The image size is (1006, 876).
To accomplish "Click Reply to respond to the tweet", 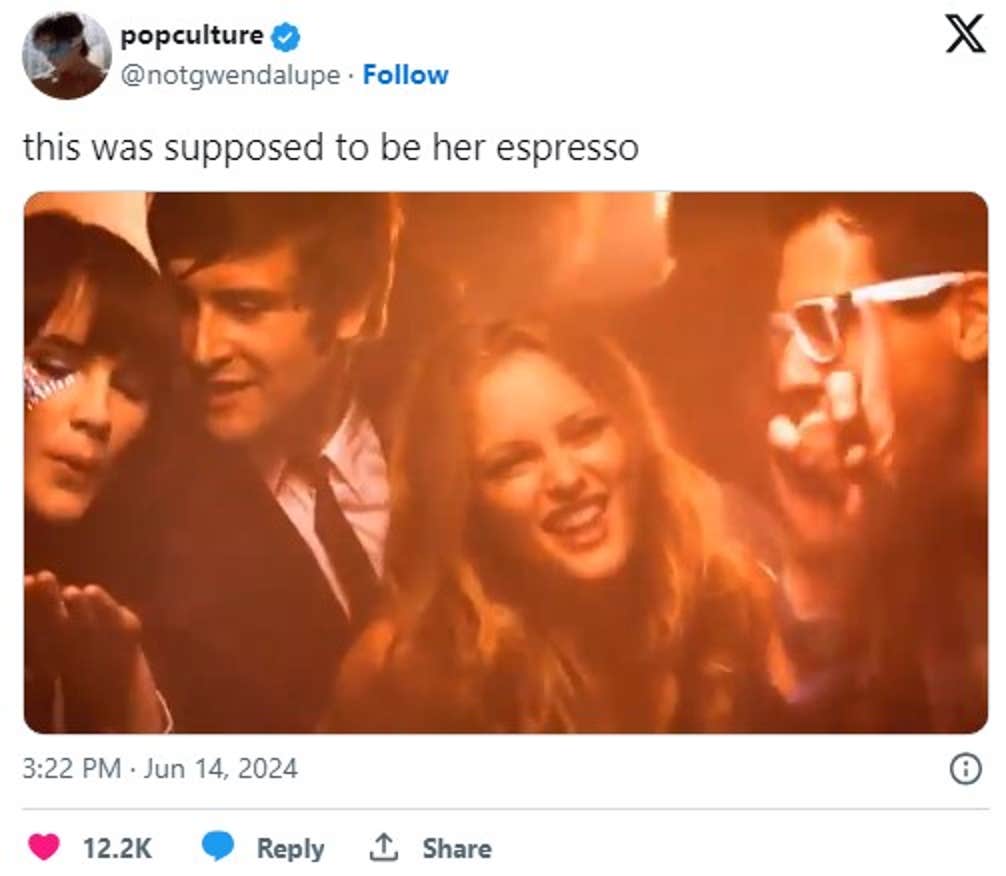I will click(x=290, y=848).
